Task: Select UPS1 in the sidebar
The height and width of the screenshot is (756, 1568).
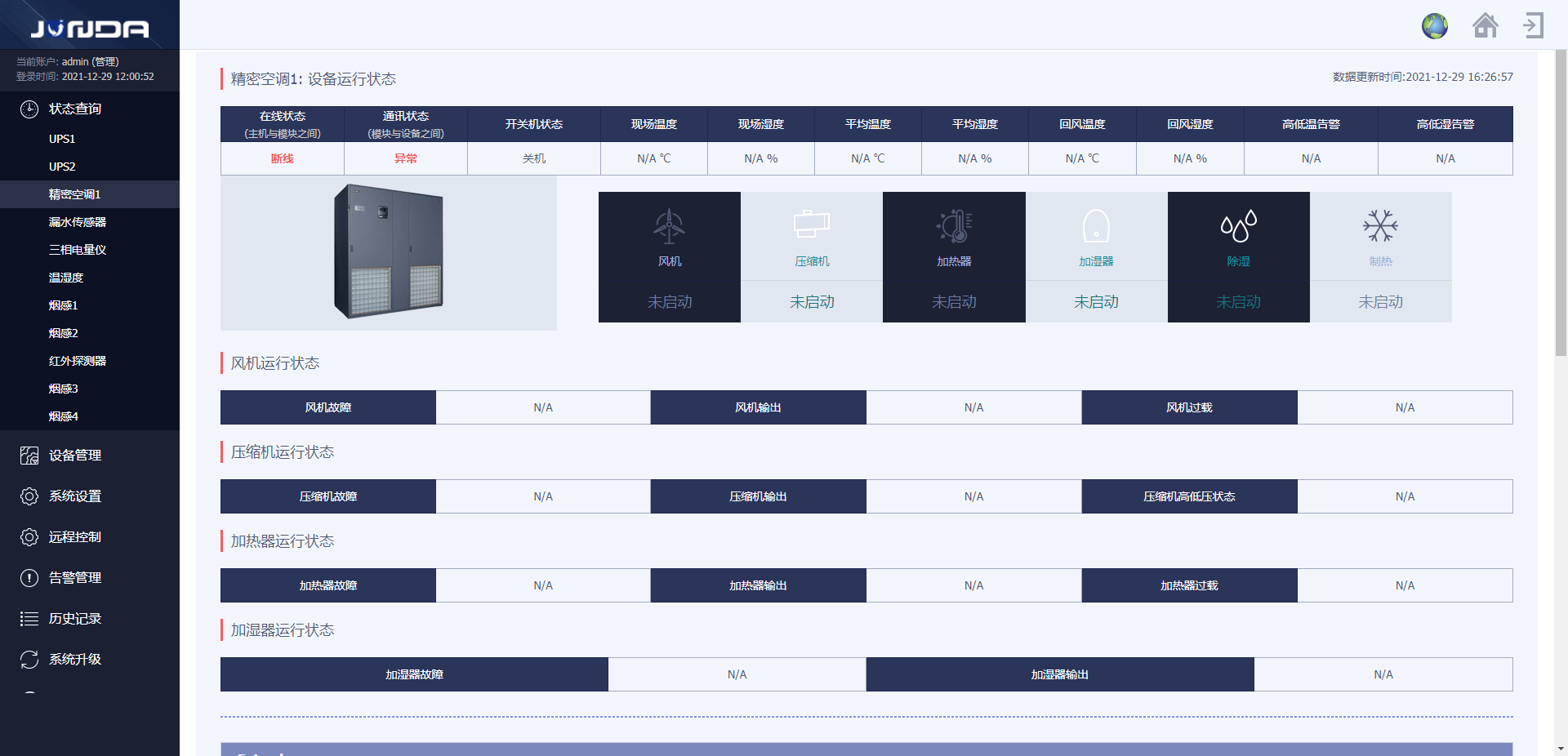Action: coord(62,139)
